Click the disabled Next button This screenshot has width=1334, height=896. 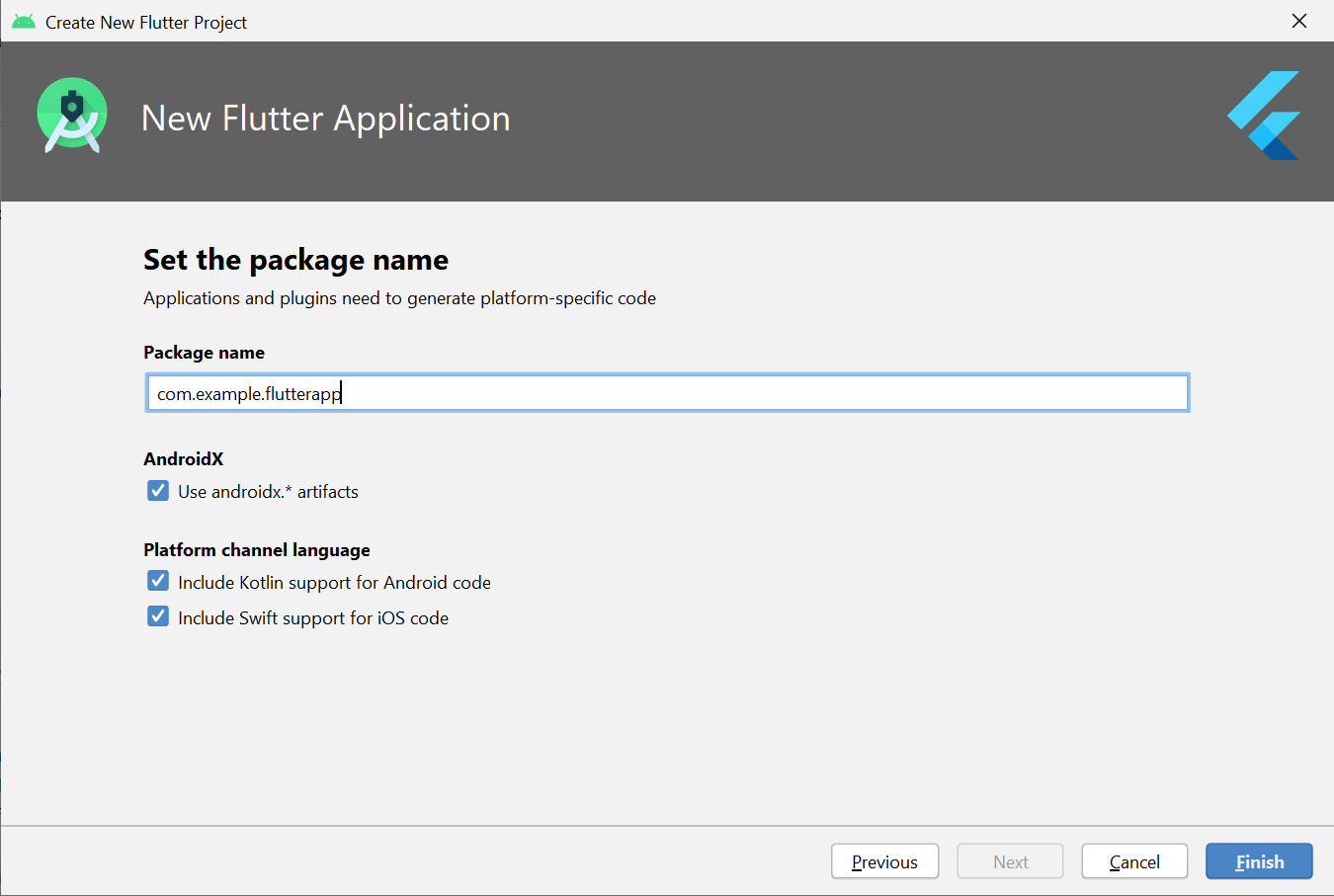[1010, 860]
